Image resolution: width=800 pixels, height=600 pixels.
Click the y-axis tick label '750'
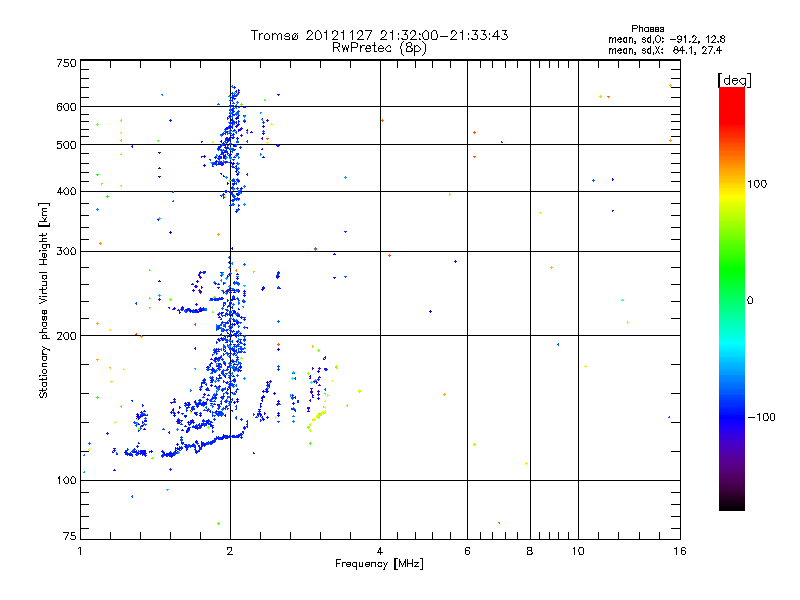(66, 63)
